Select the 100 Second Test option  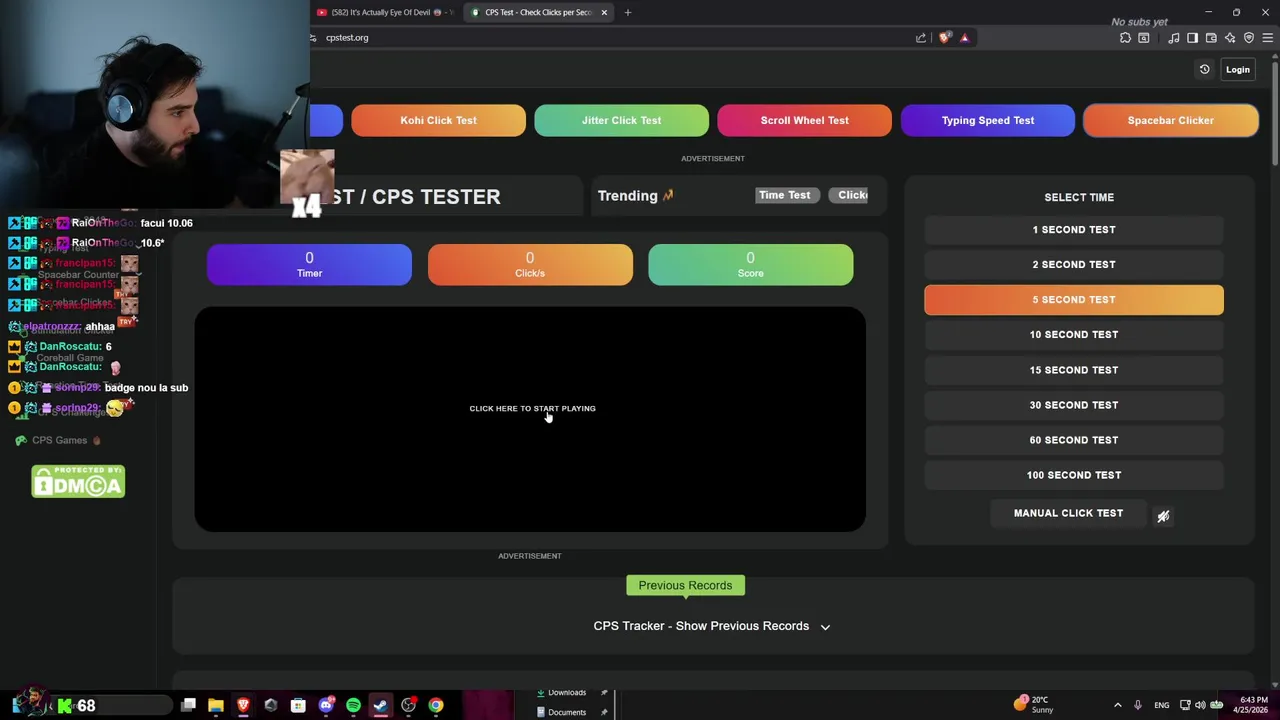tap(1074, 475)
